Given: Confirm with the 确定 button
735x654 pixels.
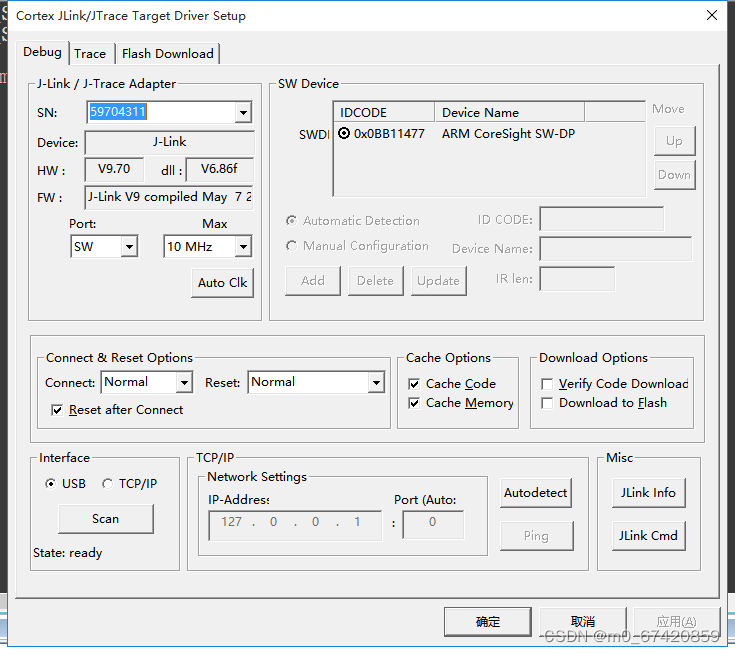Looking at the screenshot, I should pos(488,622).
